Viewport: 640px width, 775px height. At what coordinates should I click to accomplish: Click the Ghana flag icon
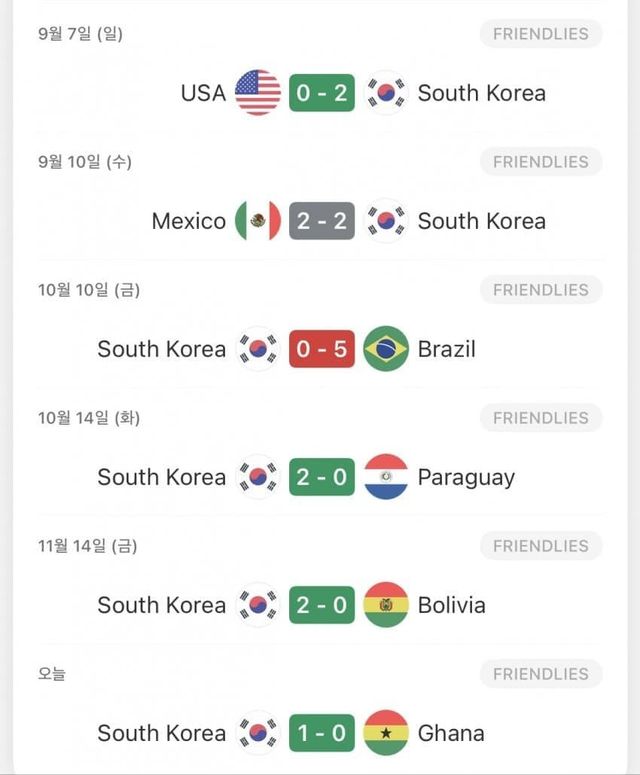tap(386, 733)
